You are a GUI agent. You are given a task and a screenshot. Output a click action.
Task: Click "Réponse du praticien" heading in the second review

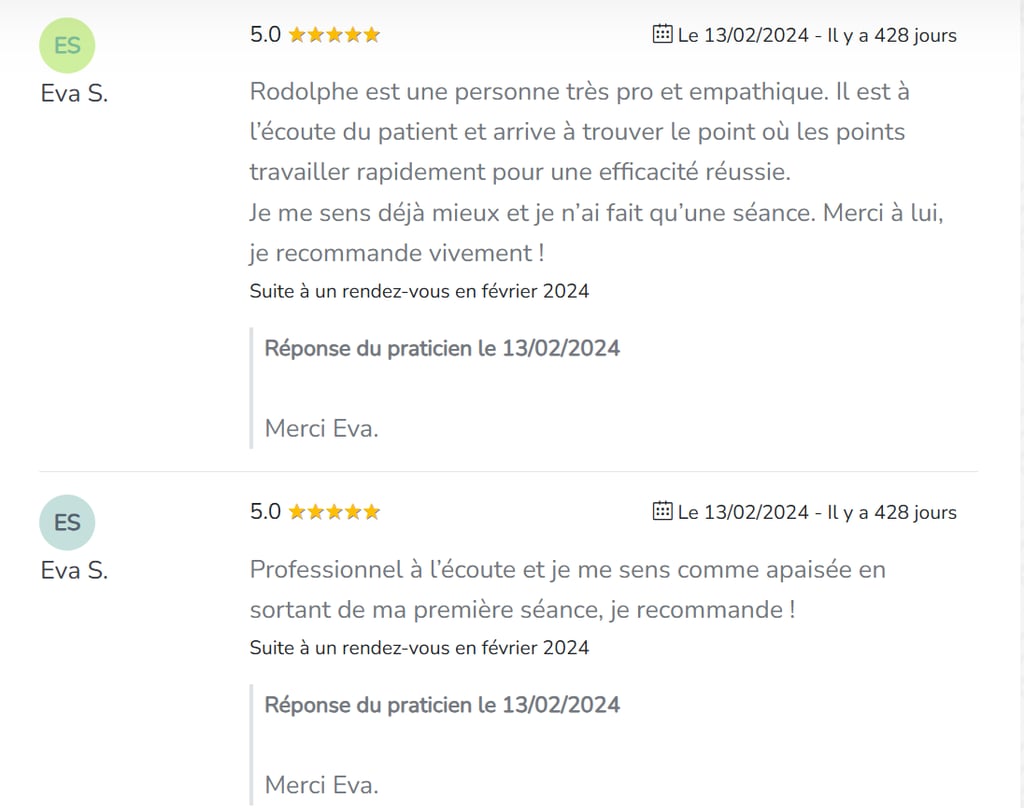(442, 705)
